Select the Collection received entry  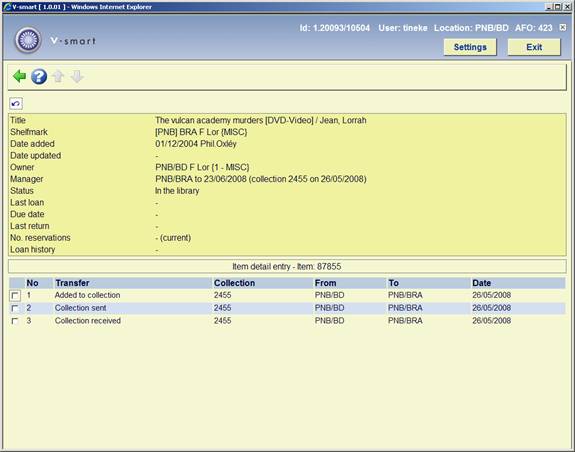coord(88,321)
